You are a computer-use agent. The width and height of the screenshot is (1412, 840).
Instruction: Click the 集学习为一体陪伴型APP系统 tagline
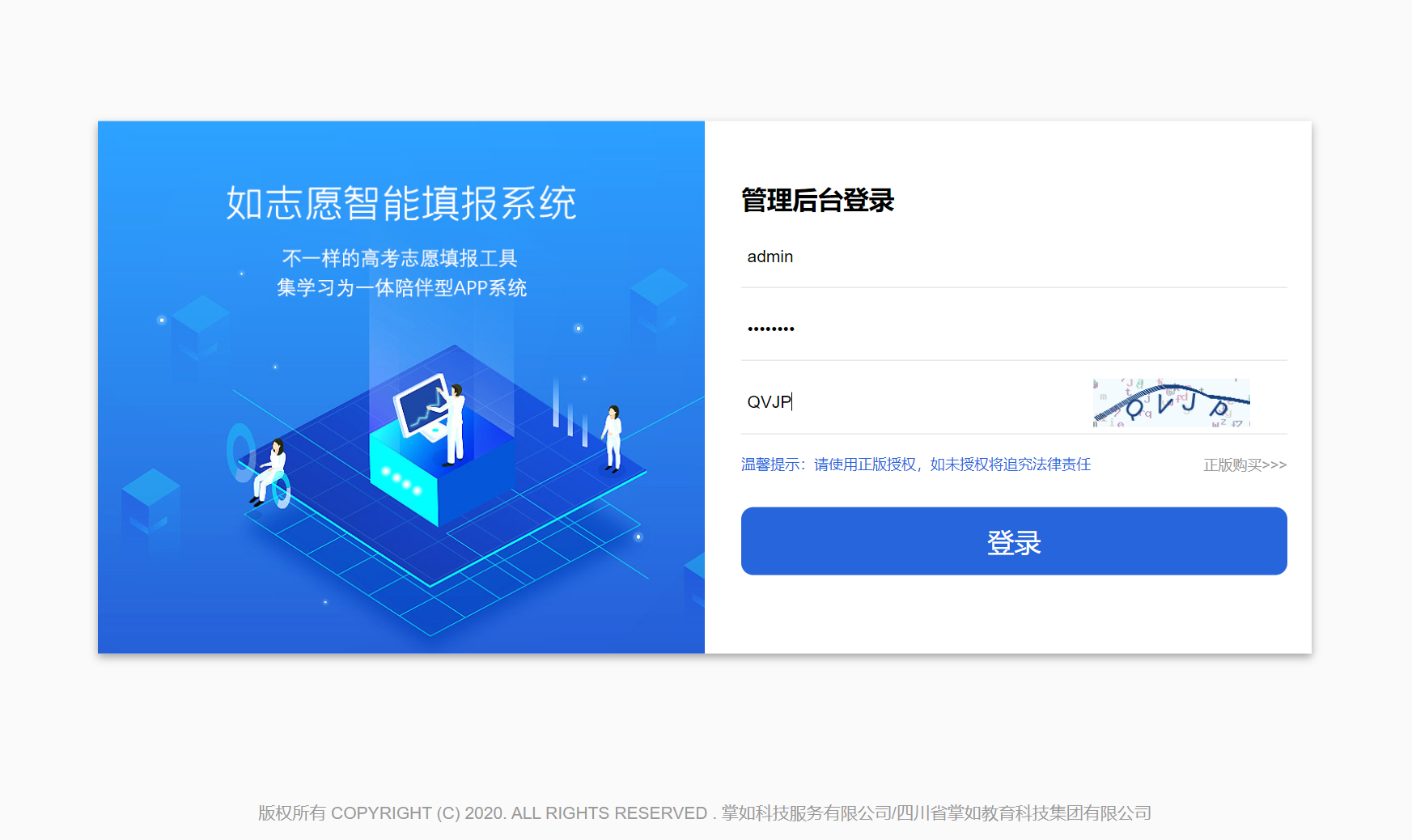coord(401,288)
